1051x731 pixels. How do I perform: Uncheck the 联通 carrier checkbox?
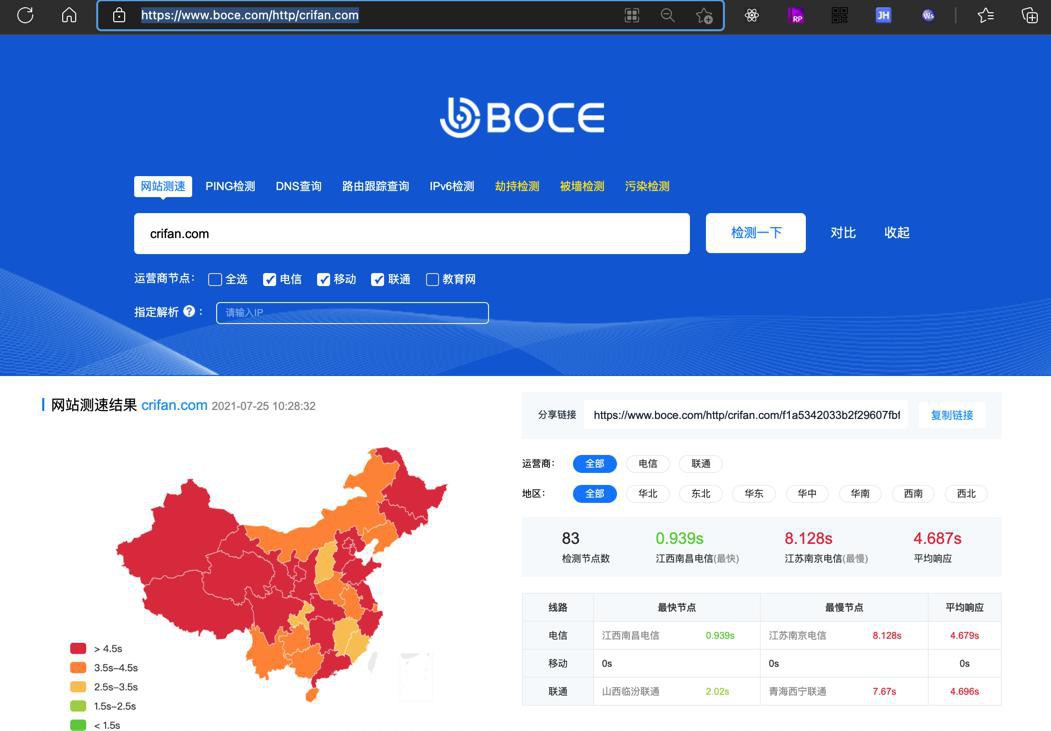tap(378, 279)
